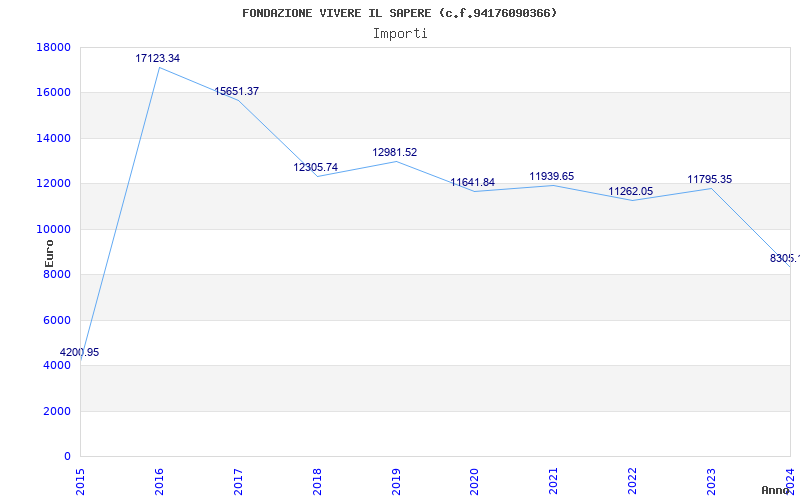Select the 2022 x-axis year label
Image resolution: width=800 pixels, height=500 pixels.
pos(632,480)
